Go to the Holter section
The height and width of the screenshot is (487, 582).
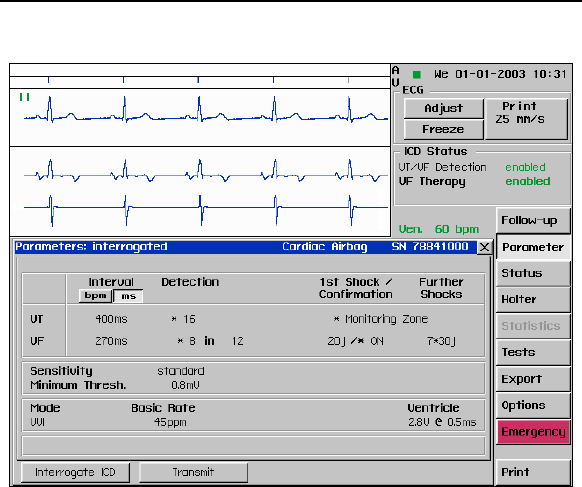(533, 299)
